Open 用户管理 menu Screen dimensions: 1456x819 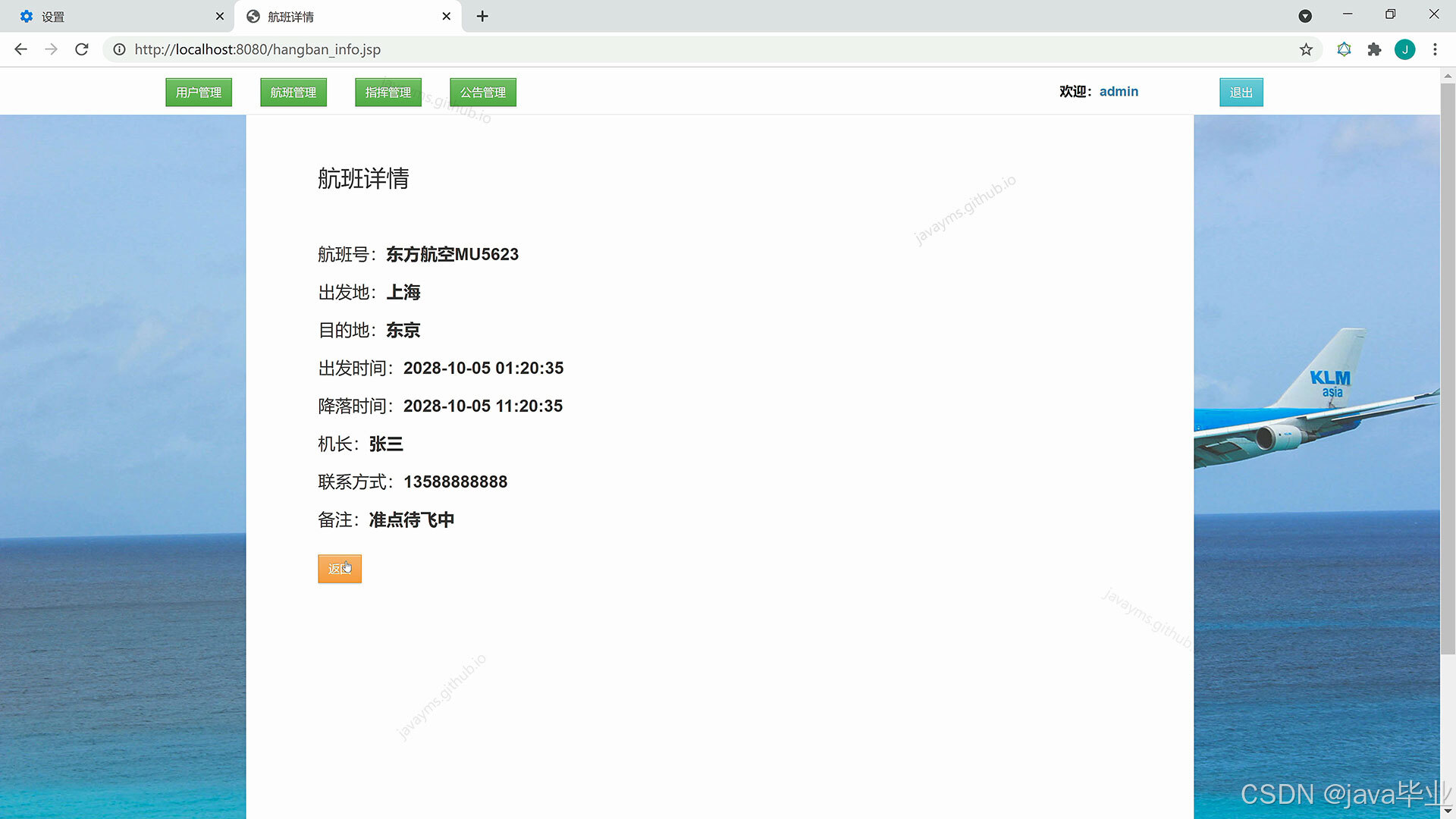pos(199,93)
